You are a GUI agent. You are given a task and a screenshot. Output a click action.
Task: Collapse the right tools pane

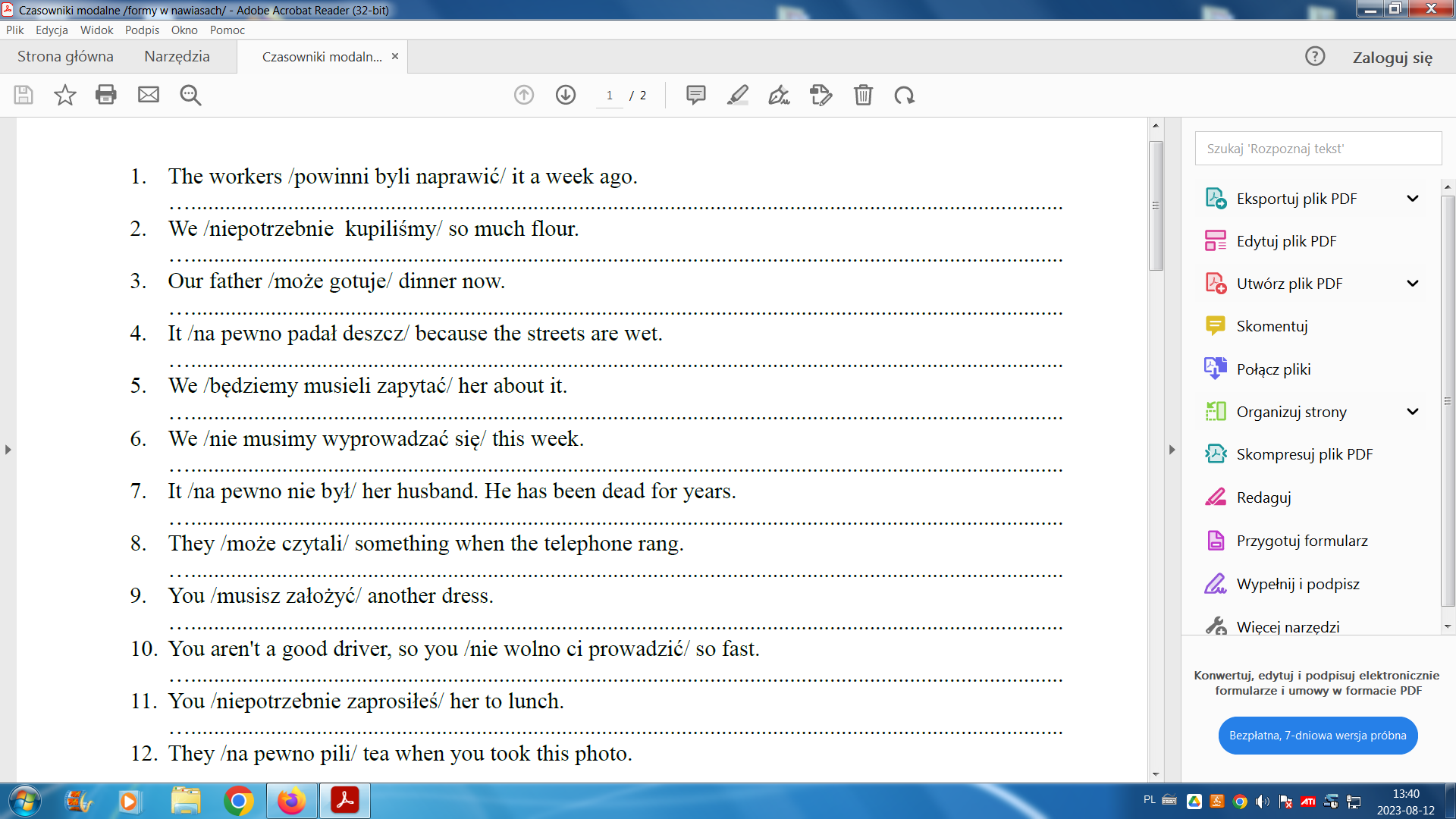[x=1172, y=450]
